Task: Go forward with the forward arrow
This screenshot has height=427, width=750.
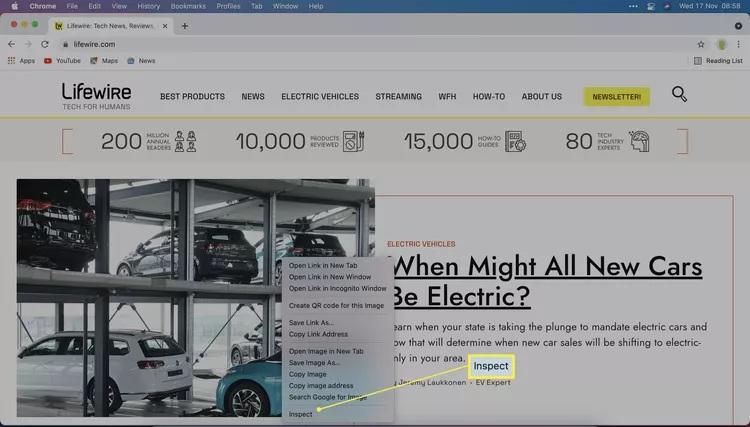Action: [28, 44]
